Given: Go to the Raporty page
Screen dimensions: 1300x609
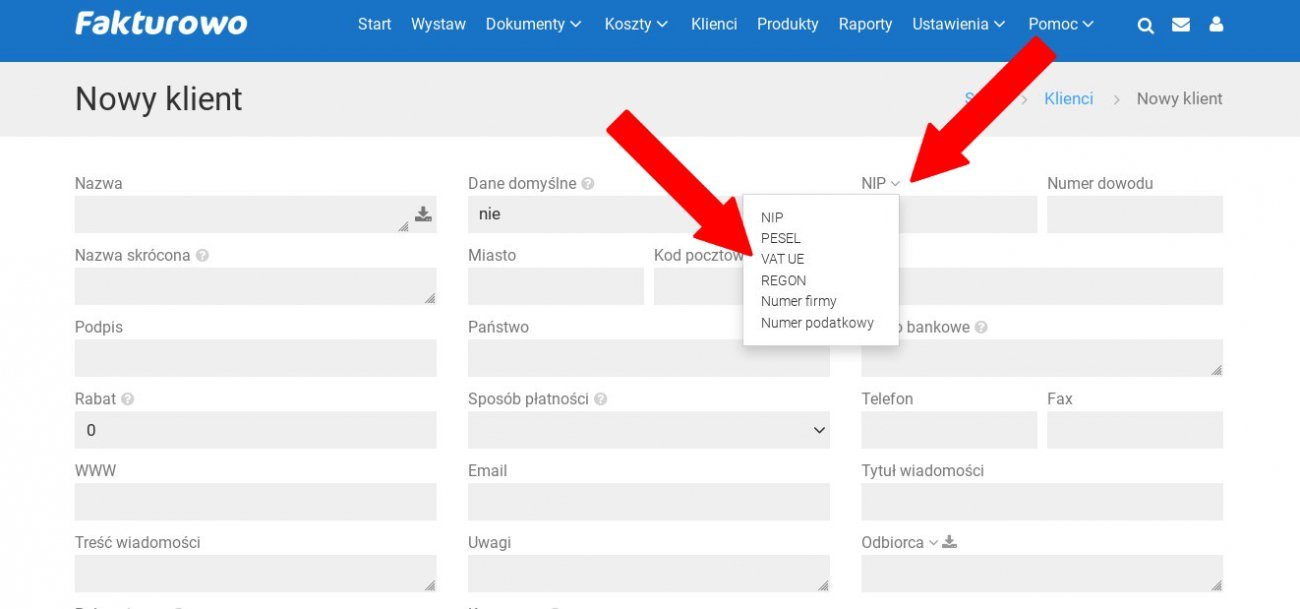Looking at the screenshot, I should tap(865, 24).
